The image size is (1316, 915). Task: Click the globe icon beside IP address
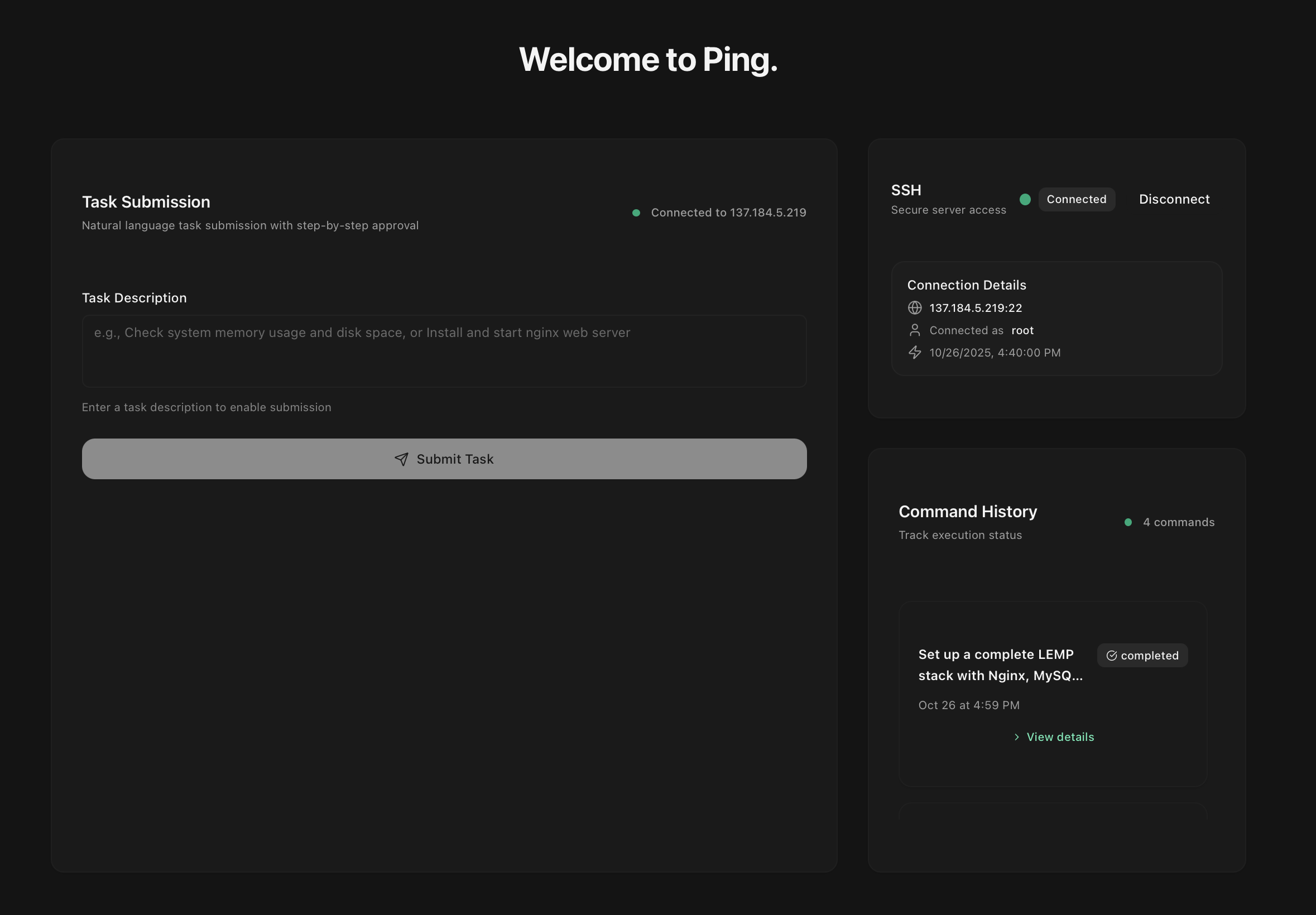tap(915, 307)
